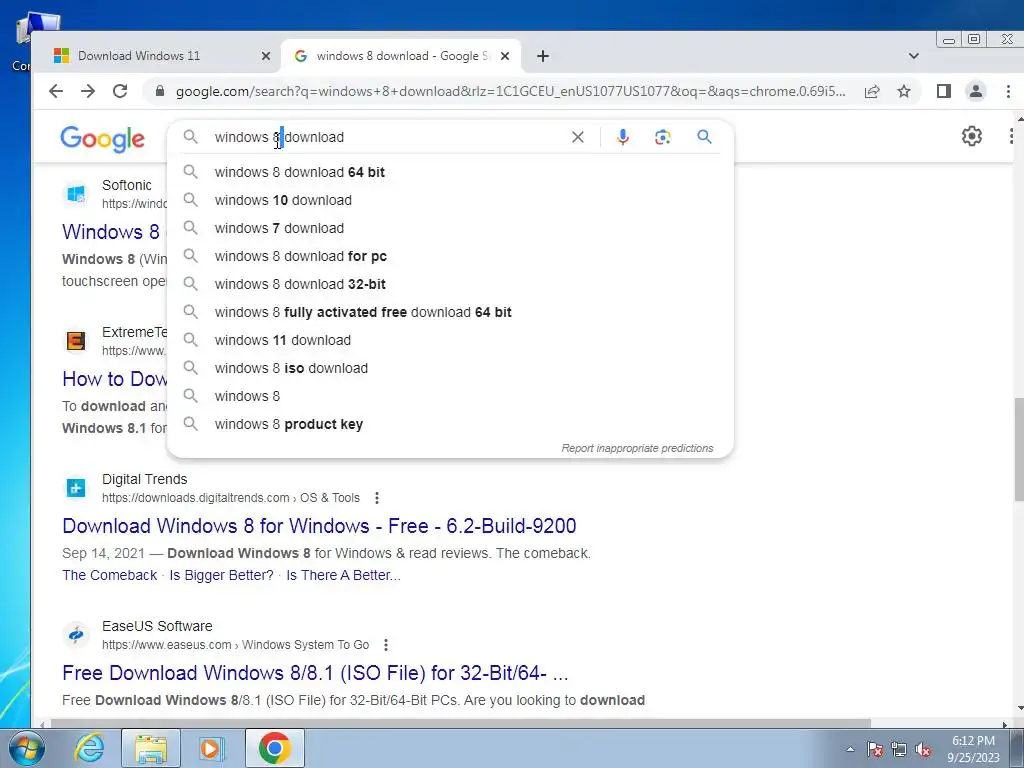Open Free Download Windows 8/8.1 ISO result
Viewport: 1024px width, 768px height.
[315, 673]
